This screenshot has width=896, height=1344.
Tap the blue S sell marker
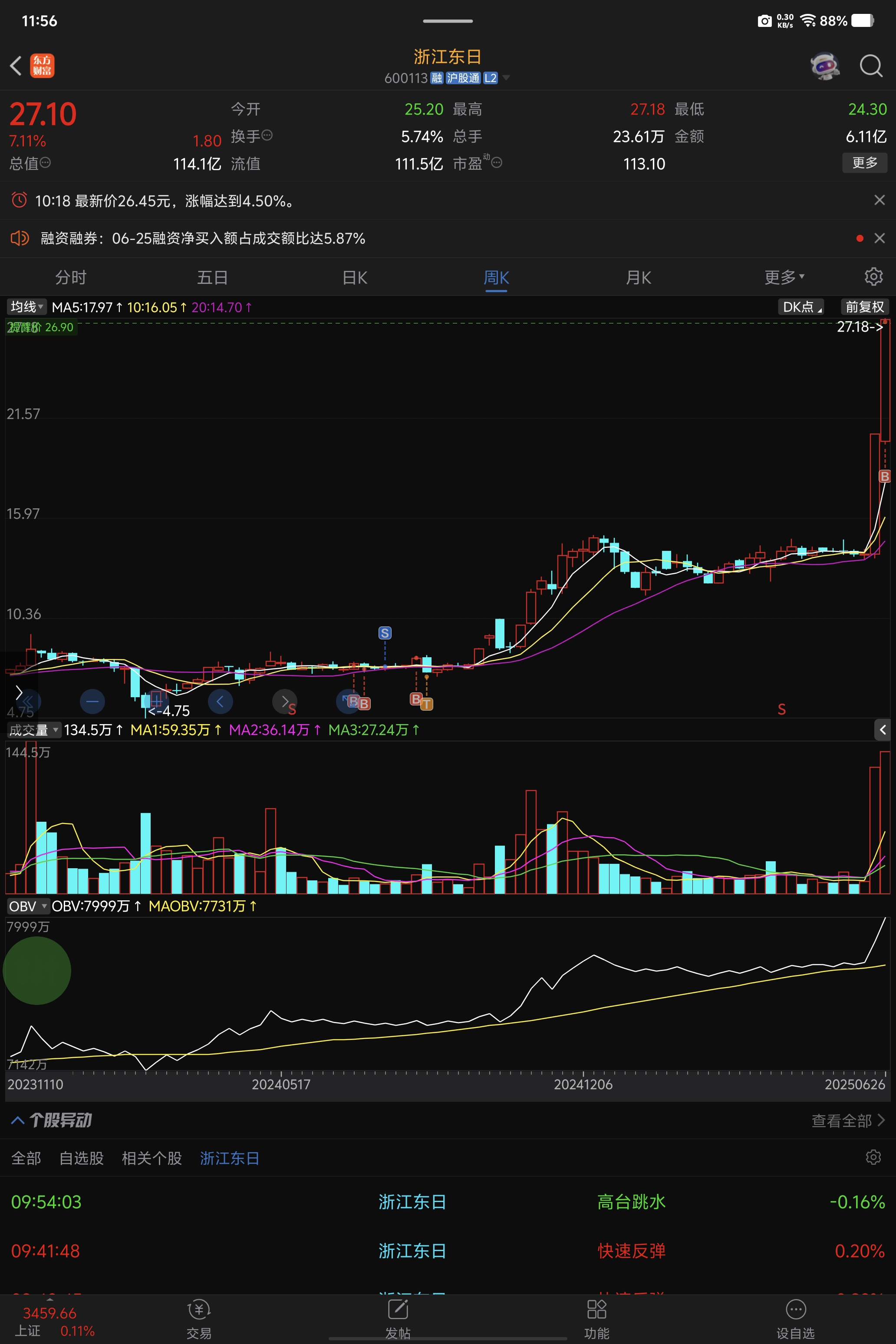(x=385, y=633)
